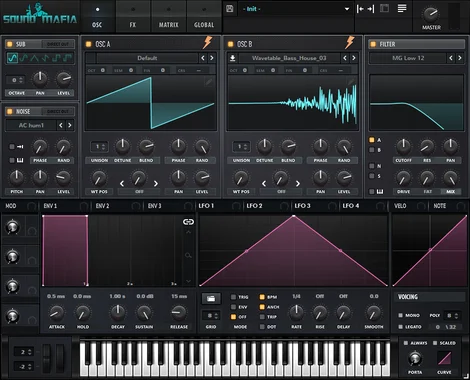Click the envelope ATTACK knob
This screenshot has width=470, height=380.
click(57, 313)
